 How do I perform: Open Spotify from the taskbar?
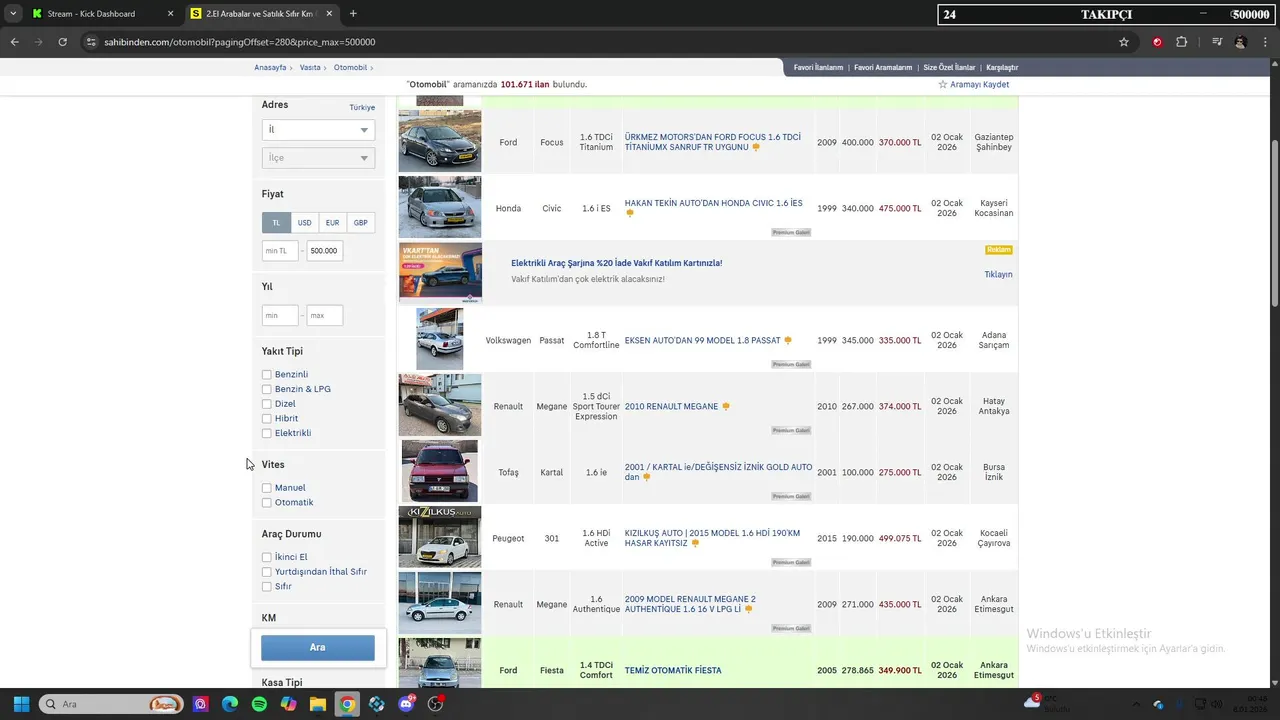[259, 704]
